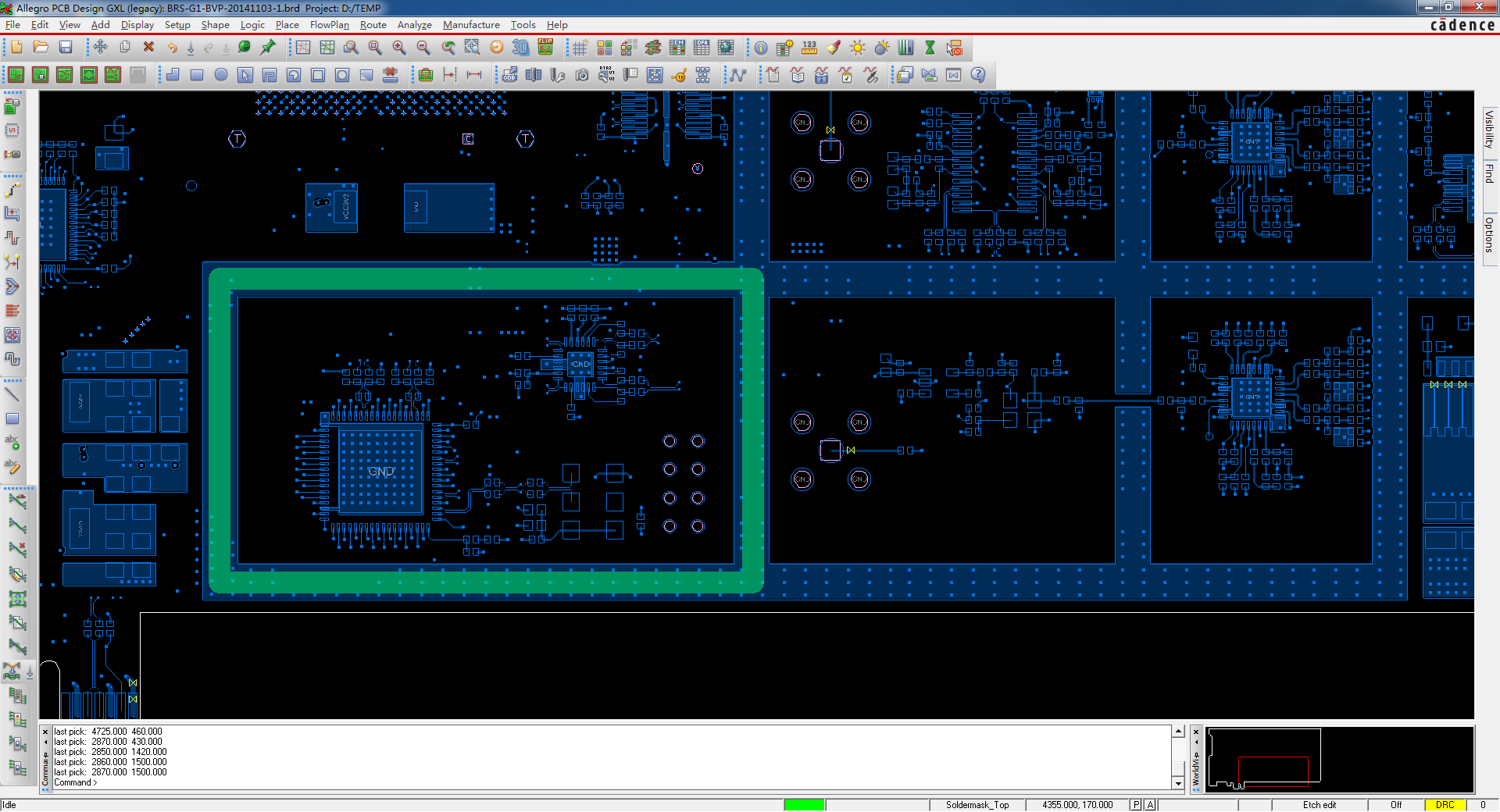Click the Show Element info icon
The image size is (1500, 812).
(x=761, y=48)
